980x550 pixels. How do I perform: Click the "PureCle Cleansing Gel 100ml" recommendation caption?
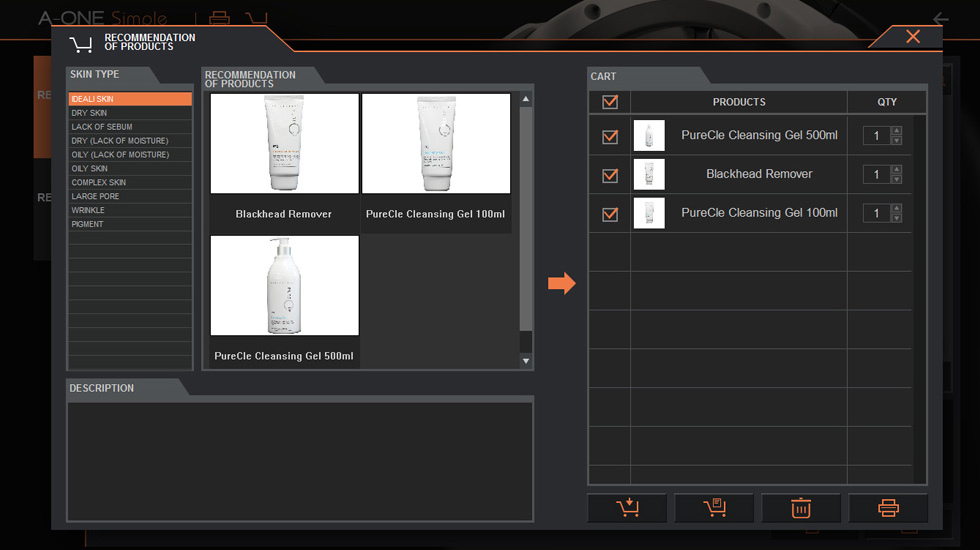click(x=435, y=214)
